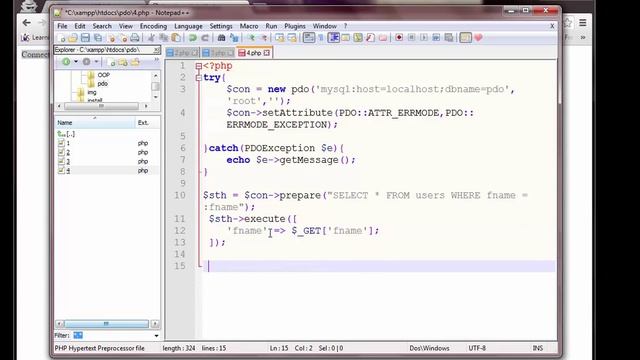Image resolution: width=640 pixels, height=360 pixels.
Task: Click Synchronize Horizontal Scrolling icon
Action: coord(292,38)
